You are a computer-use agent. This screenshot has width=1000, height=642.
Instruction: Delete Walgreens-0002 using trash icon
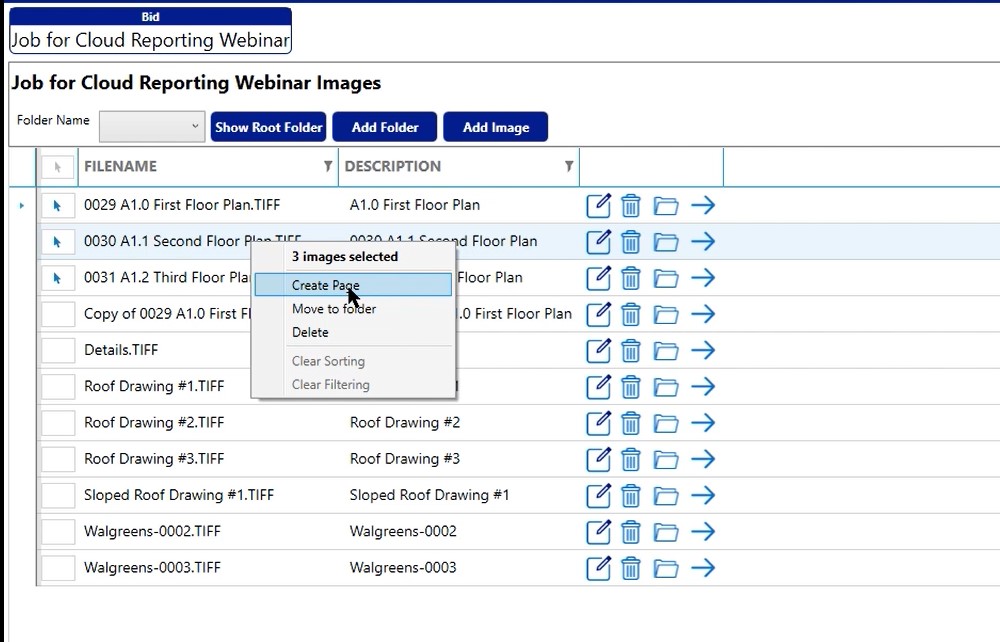[631, 532]
